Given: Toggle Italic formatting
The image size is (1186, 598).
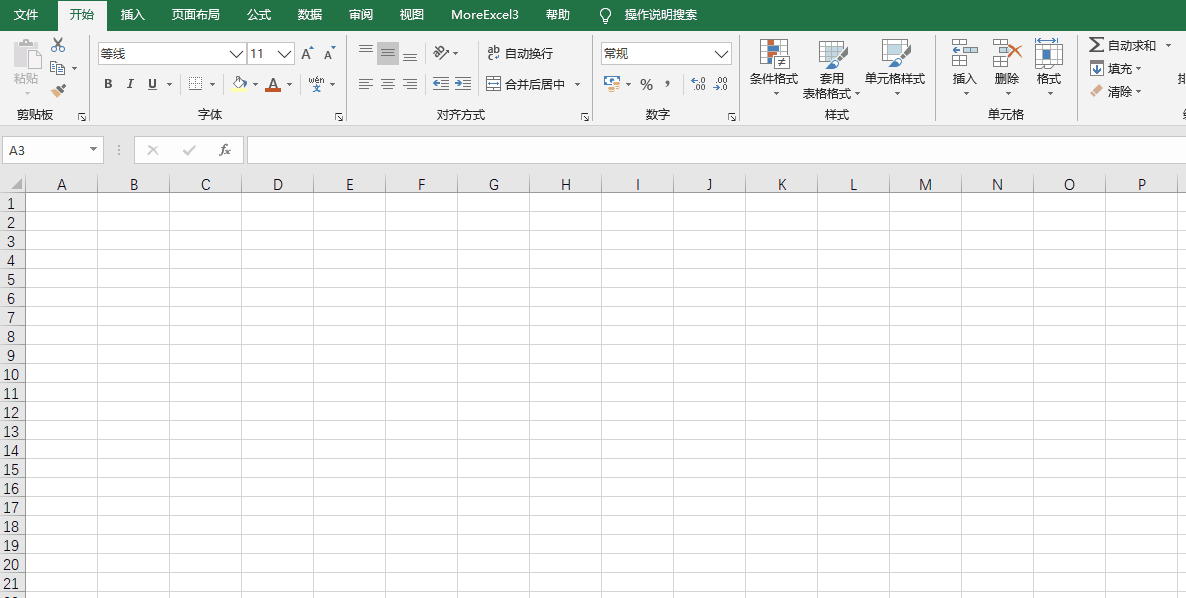Looking at the screenshot, I should (x=130, y=85).
